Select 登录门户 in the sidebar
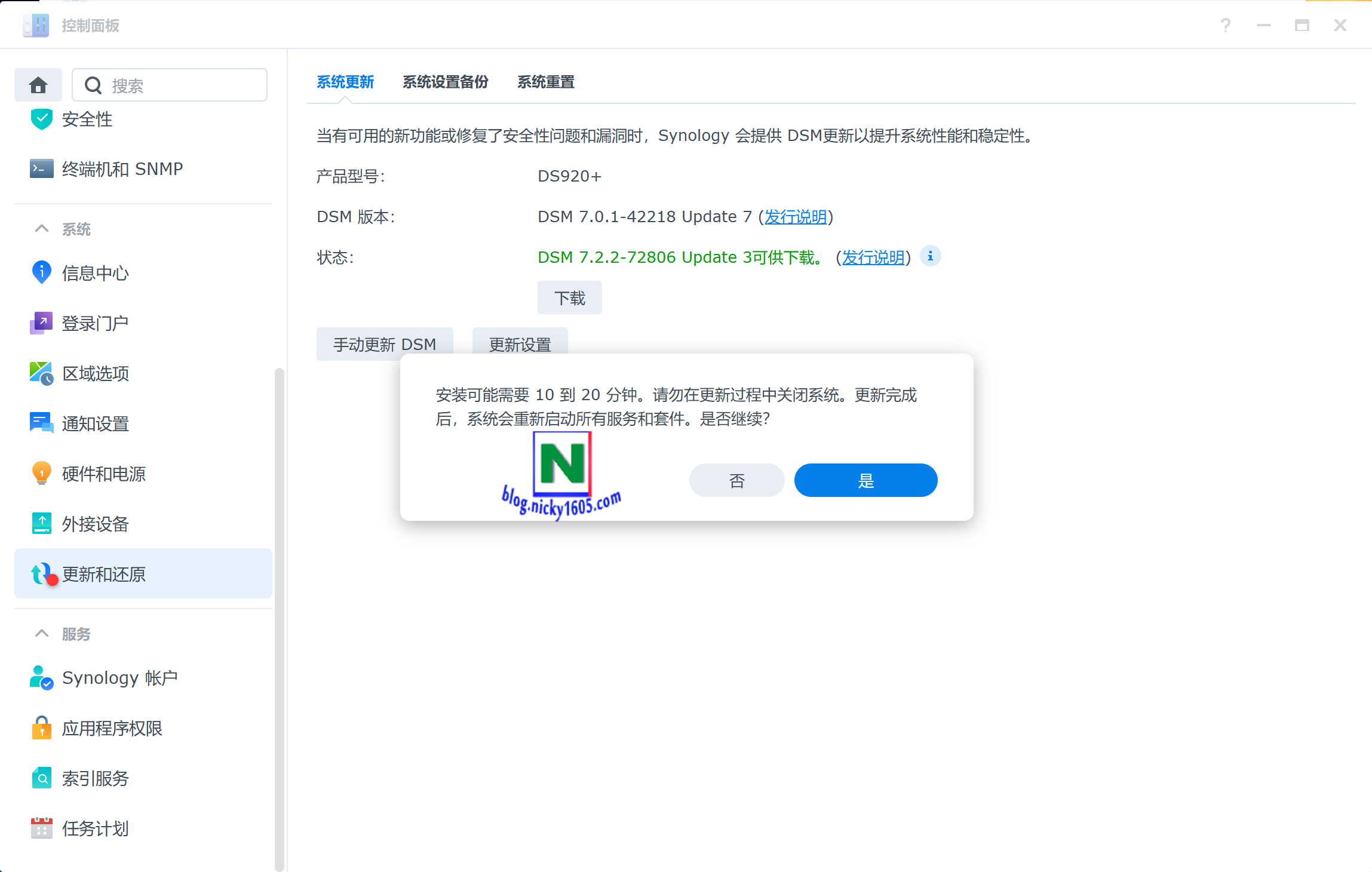Screen dimensions: 1372x872 pyautogui.click(x=95, y=323)
